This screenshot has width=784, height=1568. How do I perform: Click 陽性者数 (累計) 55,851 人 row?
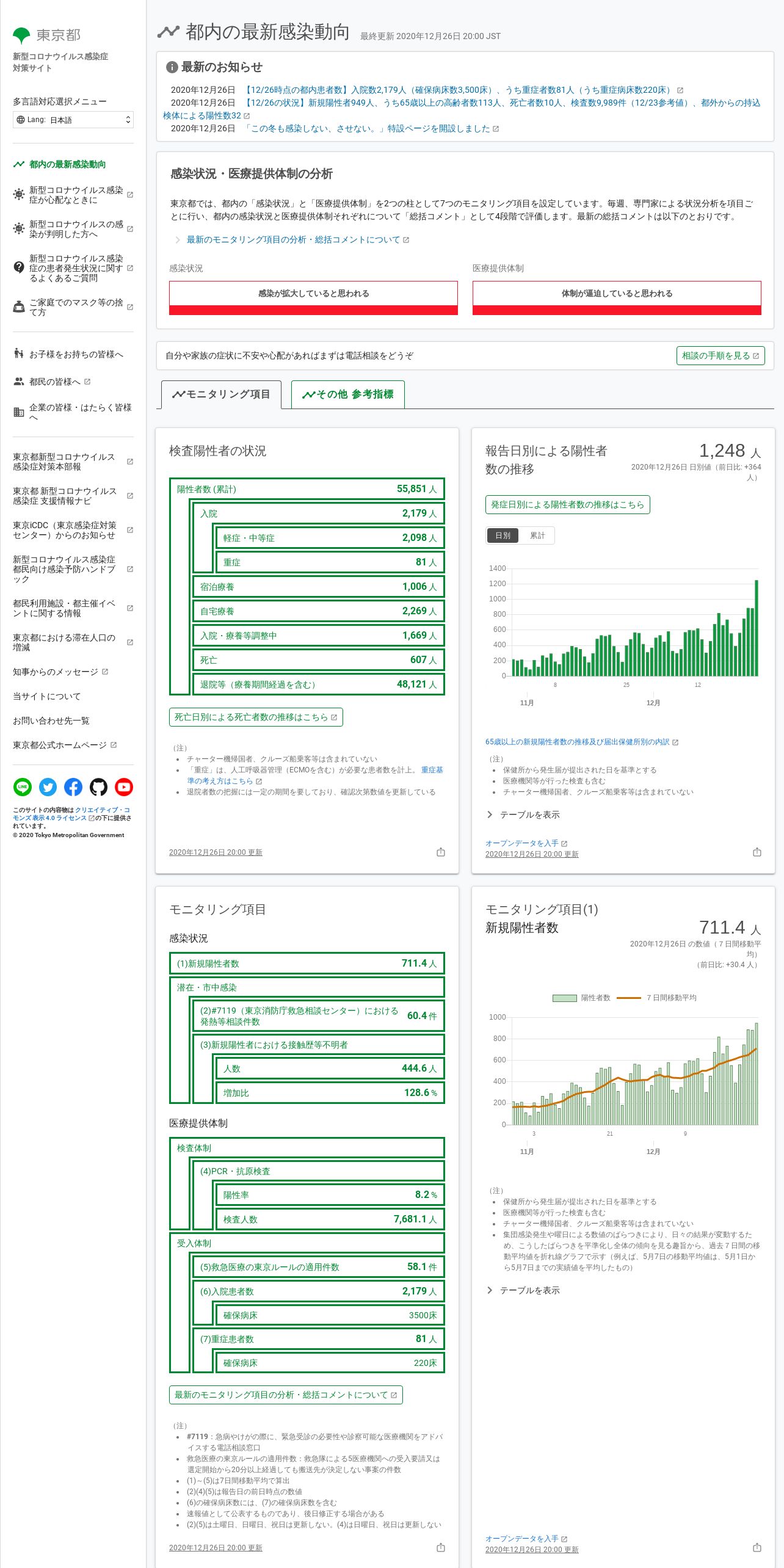pos(307,489)
